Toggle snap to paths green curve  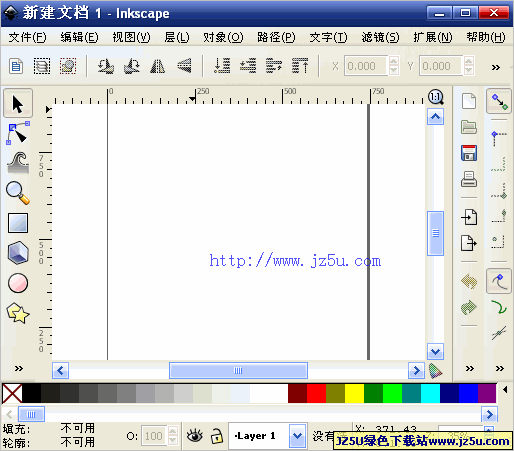pyautogui.click(x=499, y=307)
